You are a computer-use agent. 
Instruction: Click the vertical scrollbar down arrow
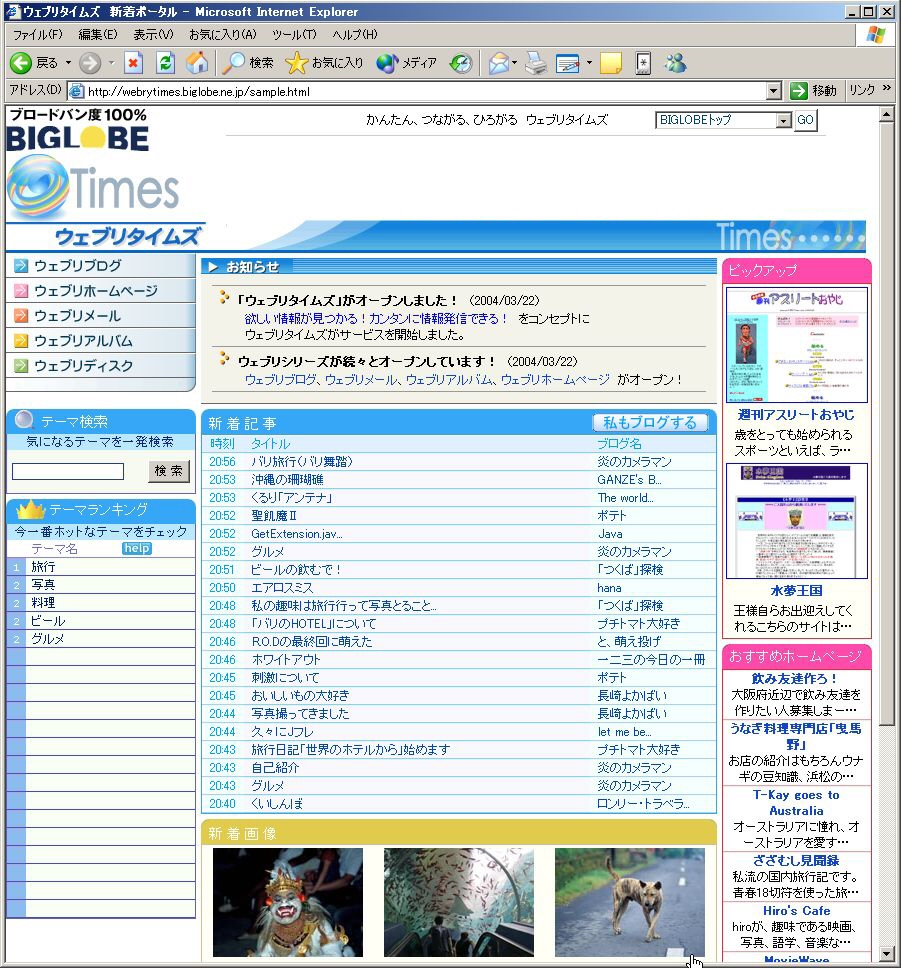pos(886,954)
